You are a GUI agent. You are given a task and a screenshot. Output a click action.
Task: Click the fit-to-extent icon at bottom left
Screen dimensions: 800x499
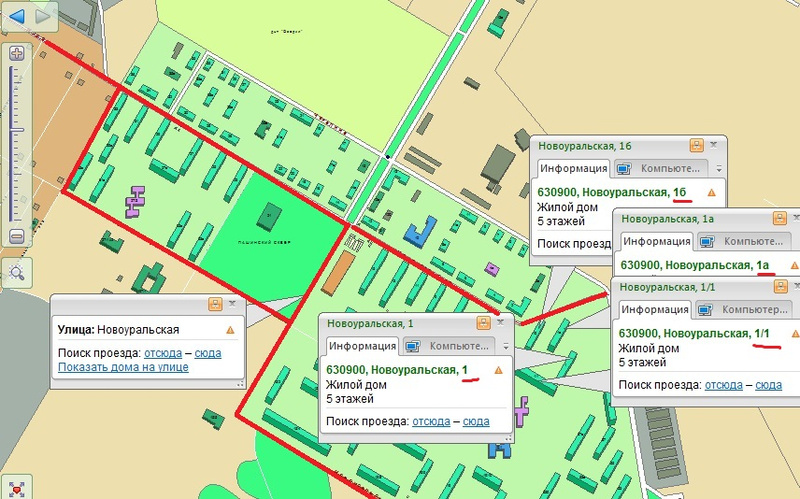[16, 489]
